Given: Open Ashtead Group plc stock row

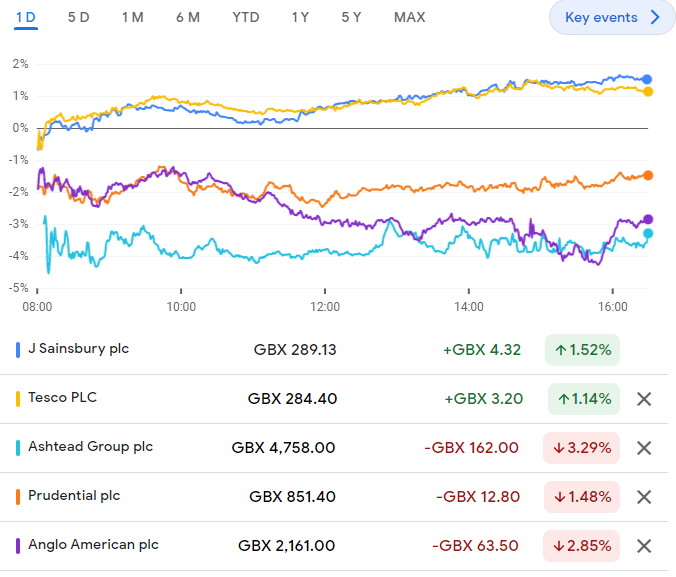Looking at the screenshot, I should [x=334, y=448].
